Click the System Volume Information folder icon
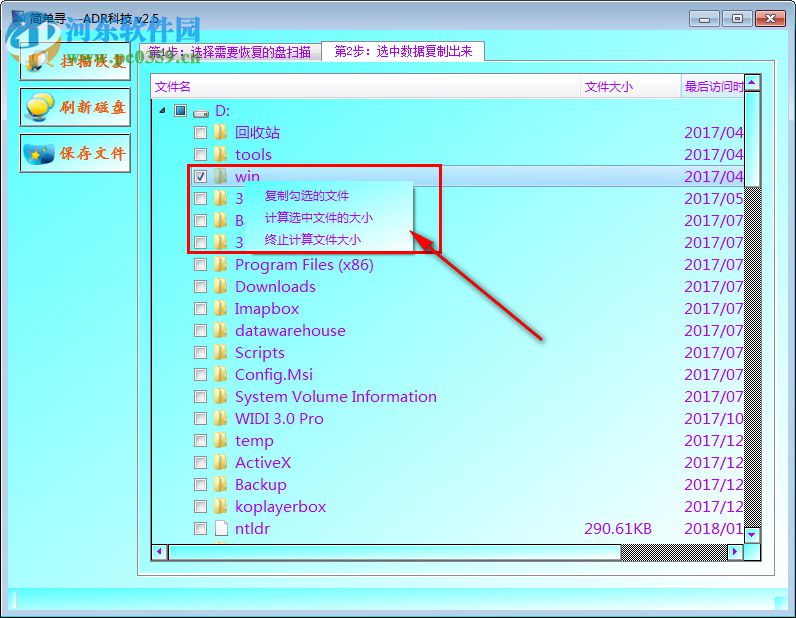The width and height of the screenshot is (796, 618). (221, 397)
